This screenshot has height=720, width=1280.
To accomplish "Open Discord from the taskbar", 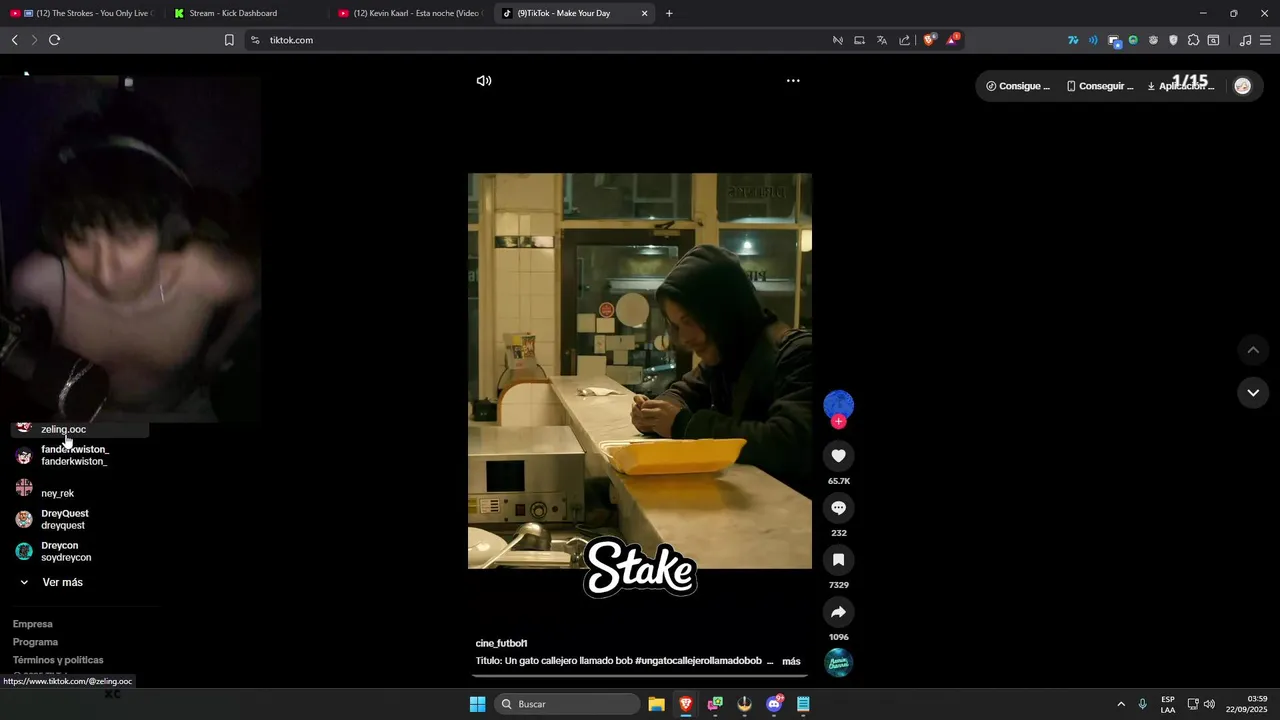I will pos(774,704).
